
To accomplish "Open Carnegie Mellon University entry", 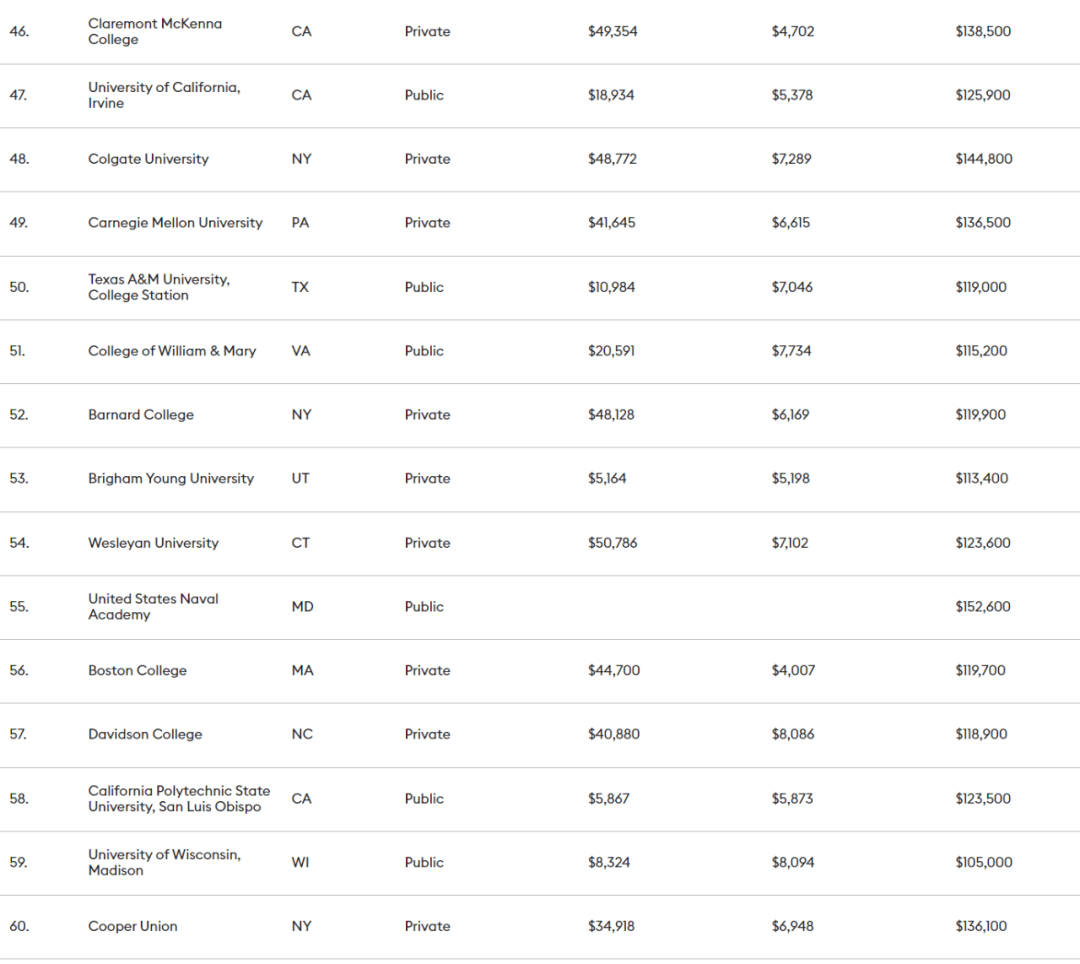I will tap(175, 223).
